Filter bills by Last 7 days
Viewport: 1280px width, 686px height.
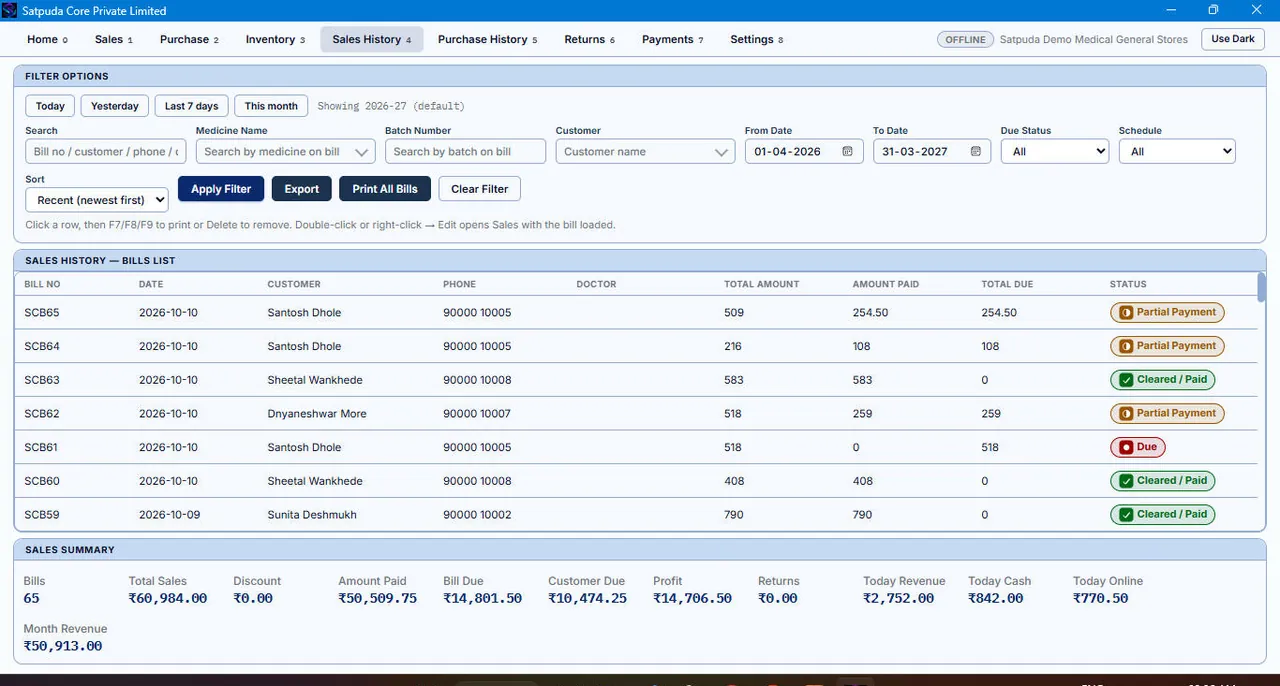pos(191,106)
